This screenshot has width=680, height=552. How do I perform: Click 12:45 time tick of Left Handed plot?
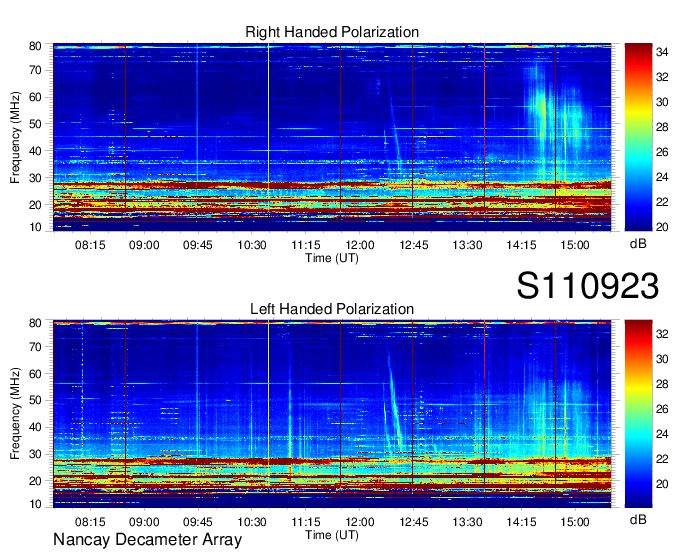coord(413,522)
